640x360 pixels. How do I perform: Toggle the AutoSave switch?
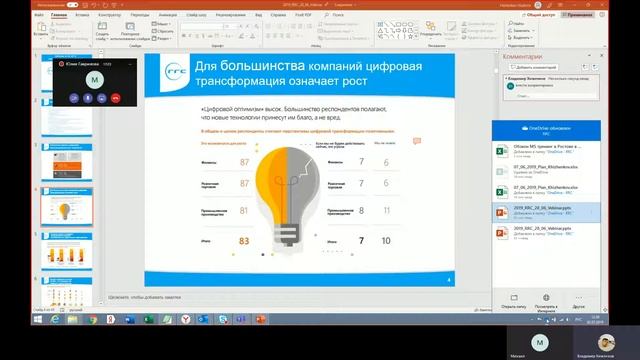(72, 5)
